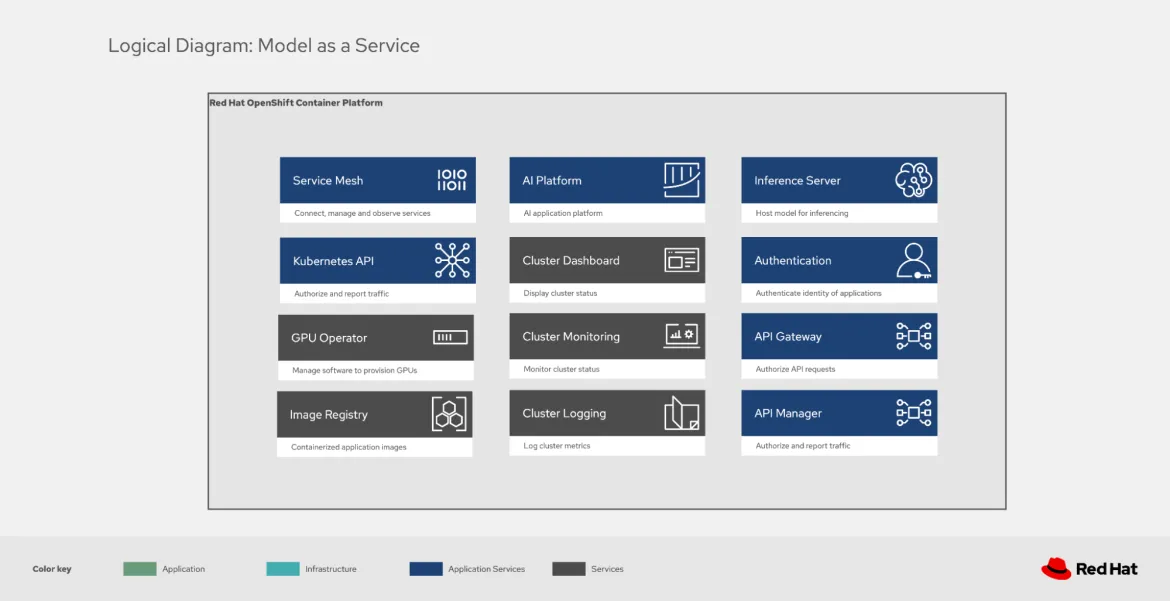This screenshot has width=1170, height=601.
Task: Click the green Application color swatch
Action: point(140,569)
